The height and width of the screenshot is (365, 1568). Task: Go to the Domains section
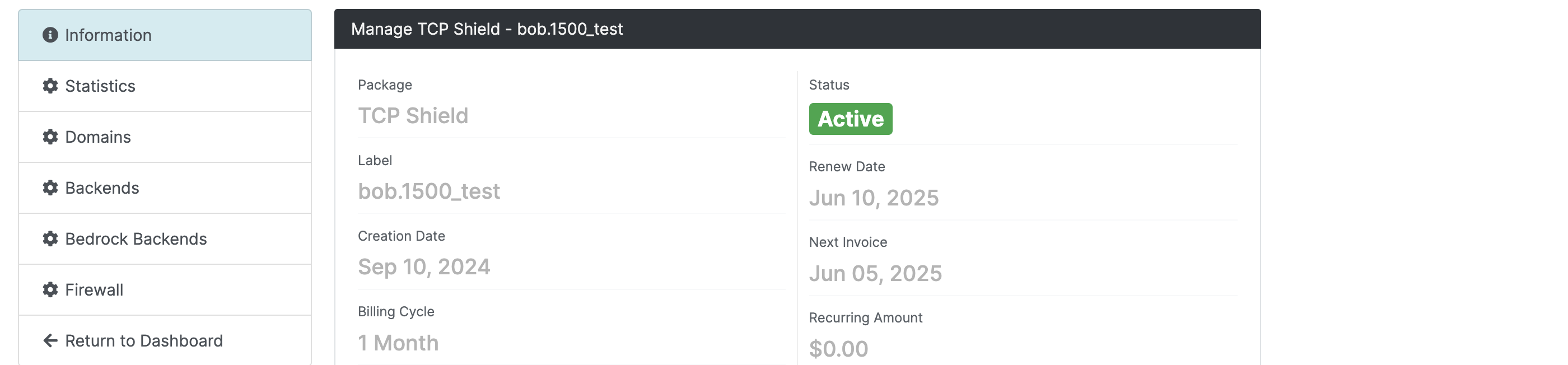165,137
